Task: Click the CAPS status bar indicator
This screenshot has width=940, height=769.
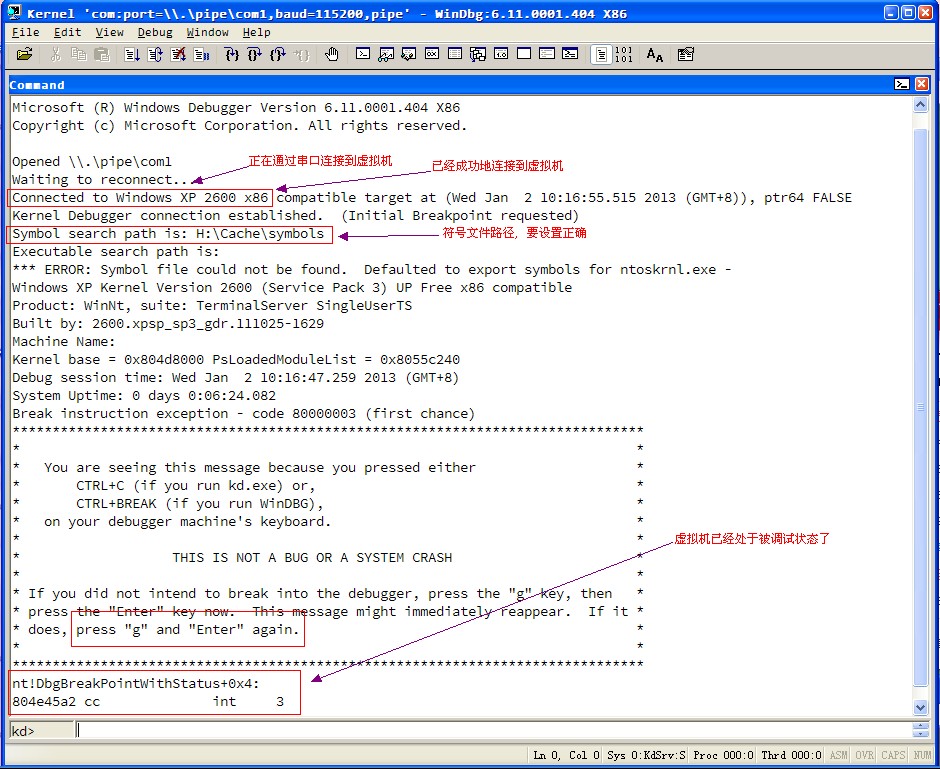Action: (x=893, y=755)
